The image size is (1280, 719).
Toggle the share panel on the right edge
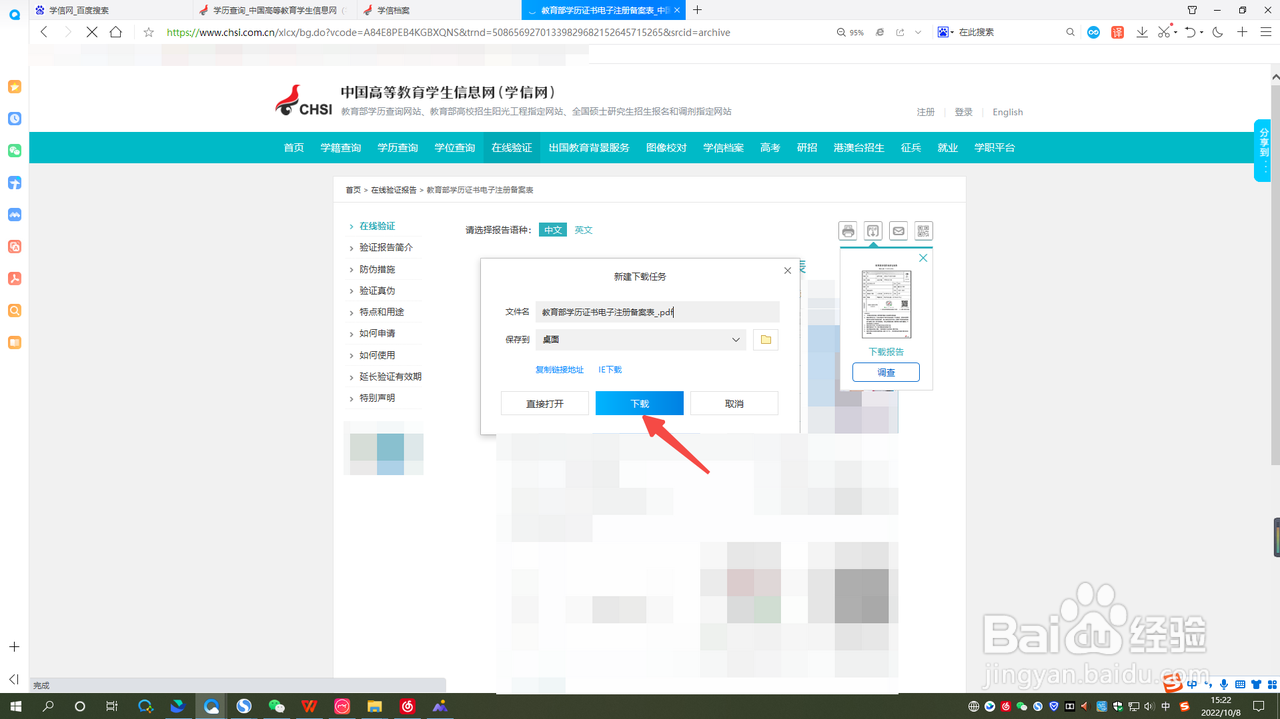click(x=1263, y=150)
